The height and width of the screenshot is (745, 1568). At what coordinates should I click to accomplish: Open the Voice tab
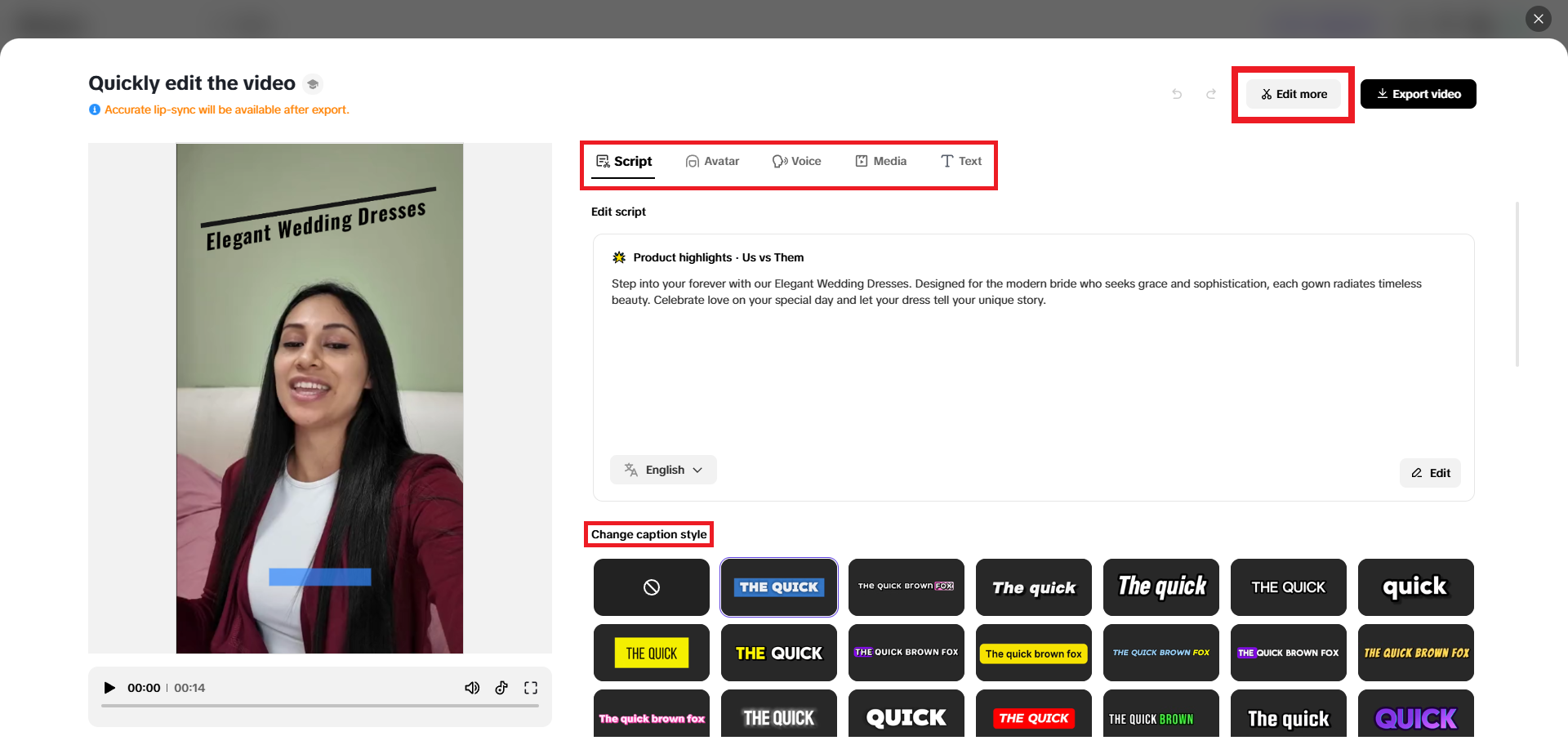click(x=797, y=161)
